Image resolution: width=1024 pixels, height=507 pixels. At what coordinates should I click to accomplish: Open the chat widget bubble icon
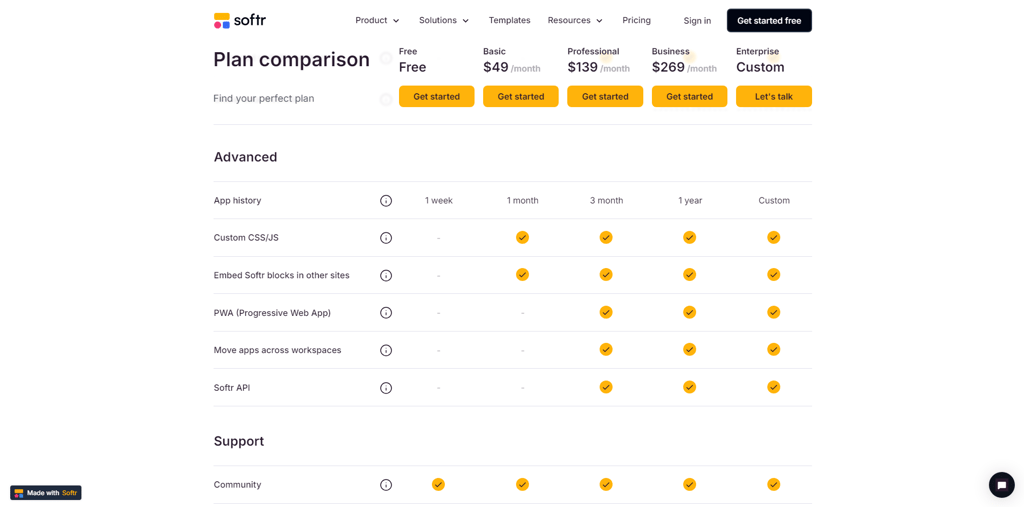coord(1001,485)
